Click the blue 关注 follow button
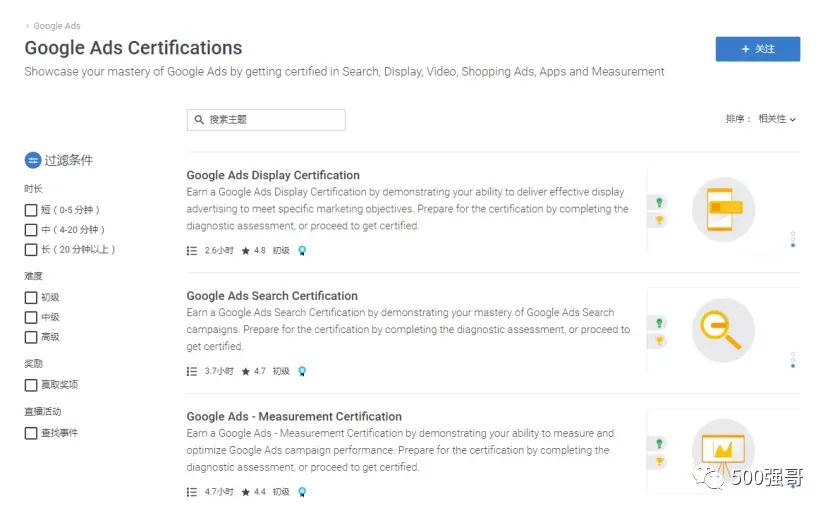 pos(757,49)
